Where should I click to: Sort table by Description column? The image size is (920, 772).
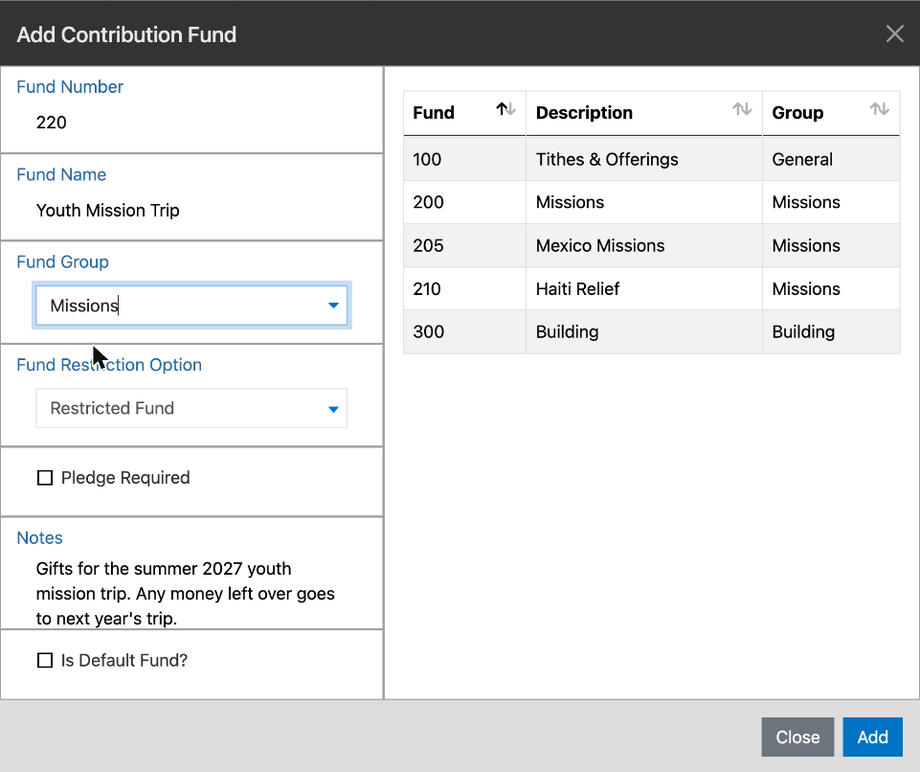coord(742,110)
